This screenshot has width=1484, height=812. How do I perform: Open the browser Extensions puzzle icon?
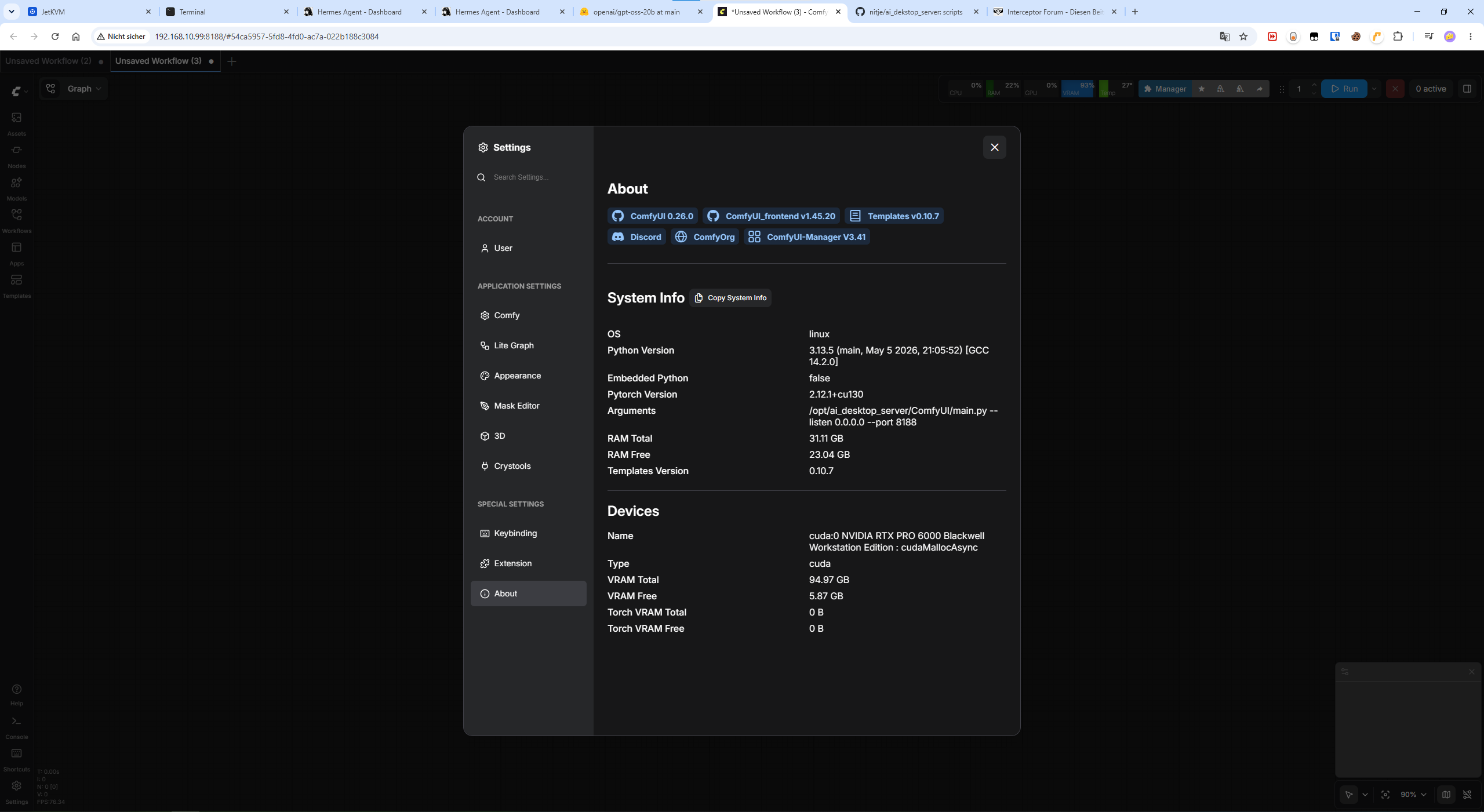[x=1398, y=37]
